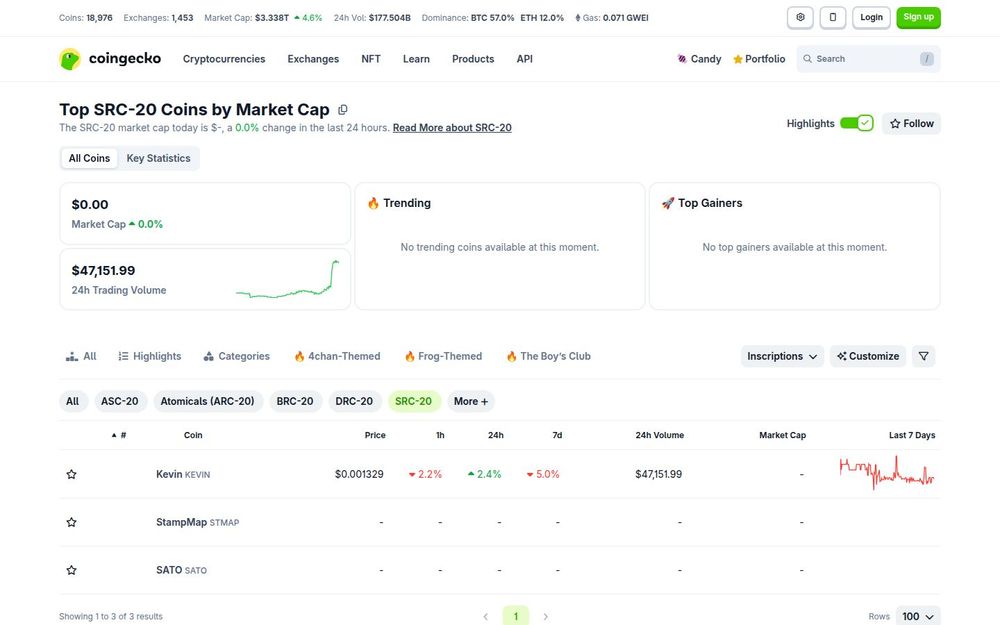Open the Inscriptions dropdown
The width and height of the screenshot is (1000, 625).
[x=782, y=356]
